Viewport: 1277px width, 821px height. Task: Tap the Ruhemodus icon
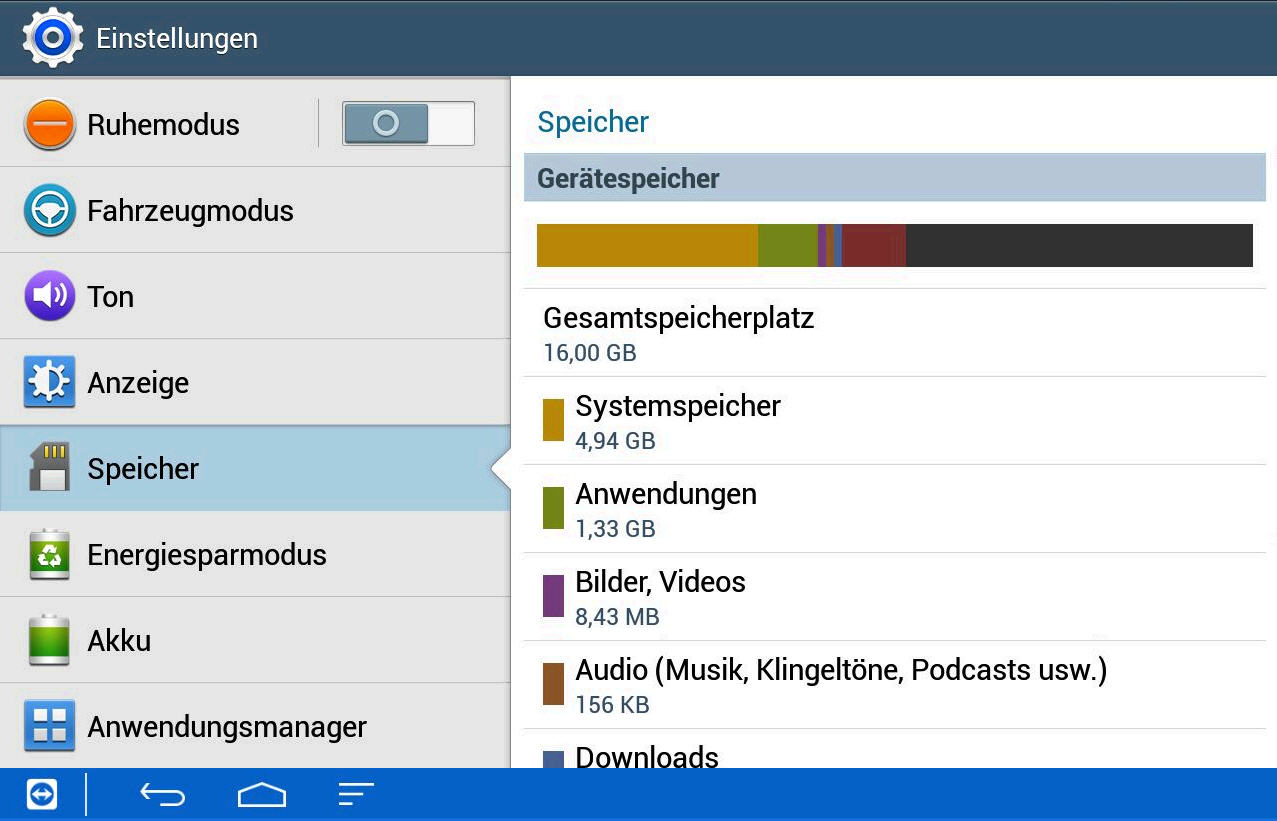pyautogui.click(x=49, y=125)
